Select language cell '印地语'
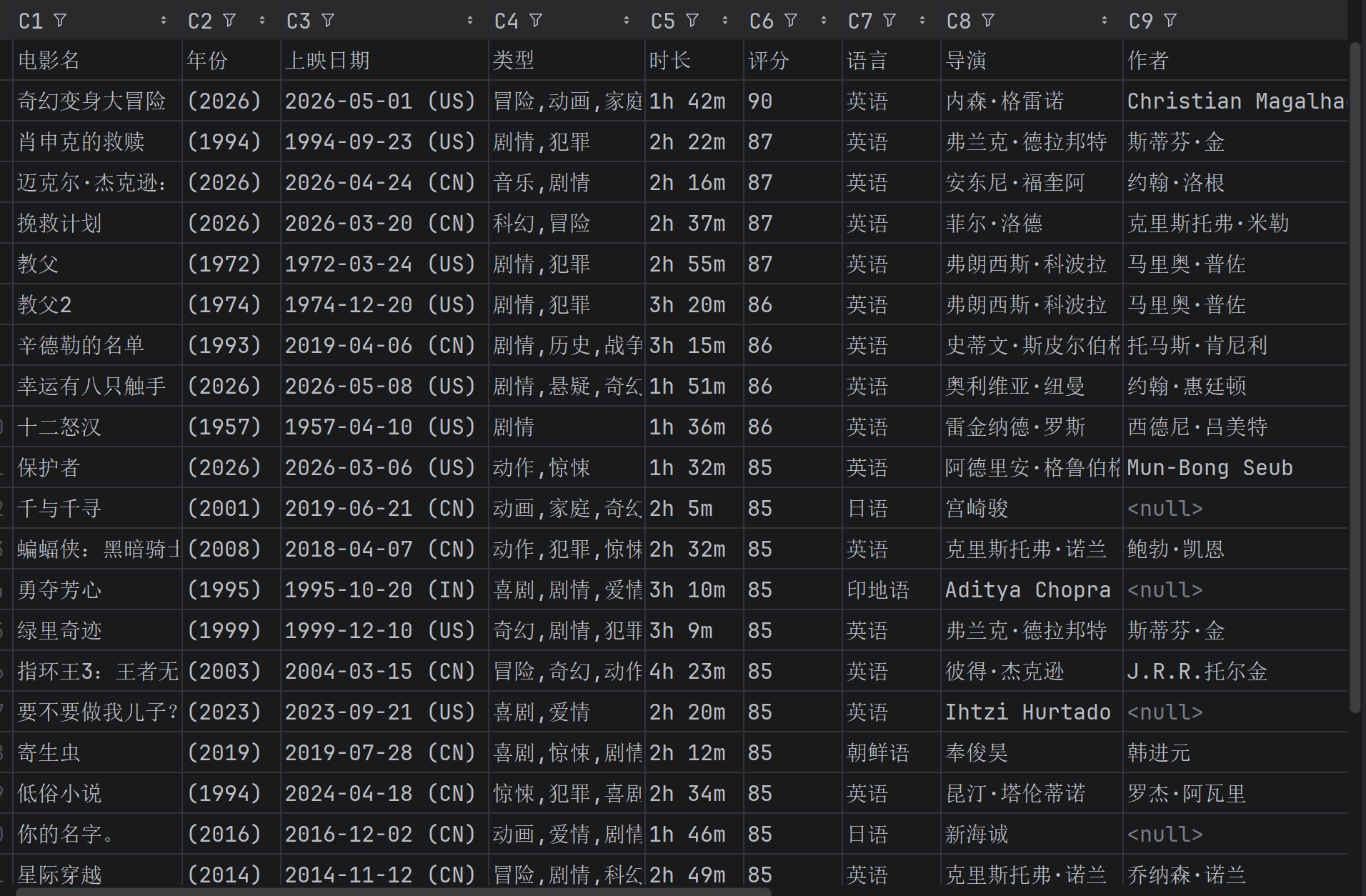This screenshot has height=896, width=1366. (892, 589)
